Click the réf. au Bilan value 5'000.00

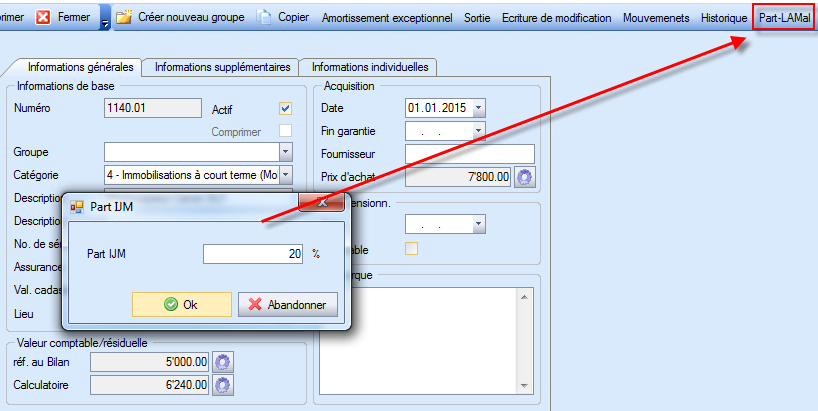(x=149, y=361)
